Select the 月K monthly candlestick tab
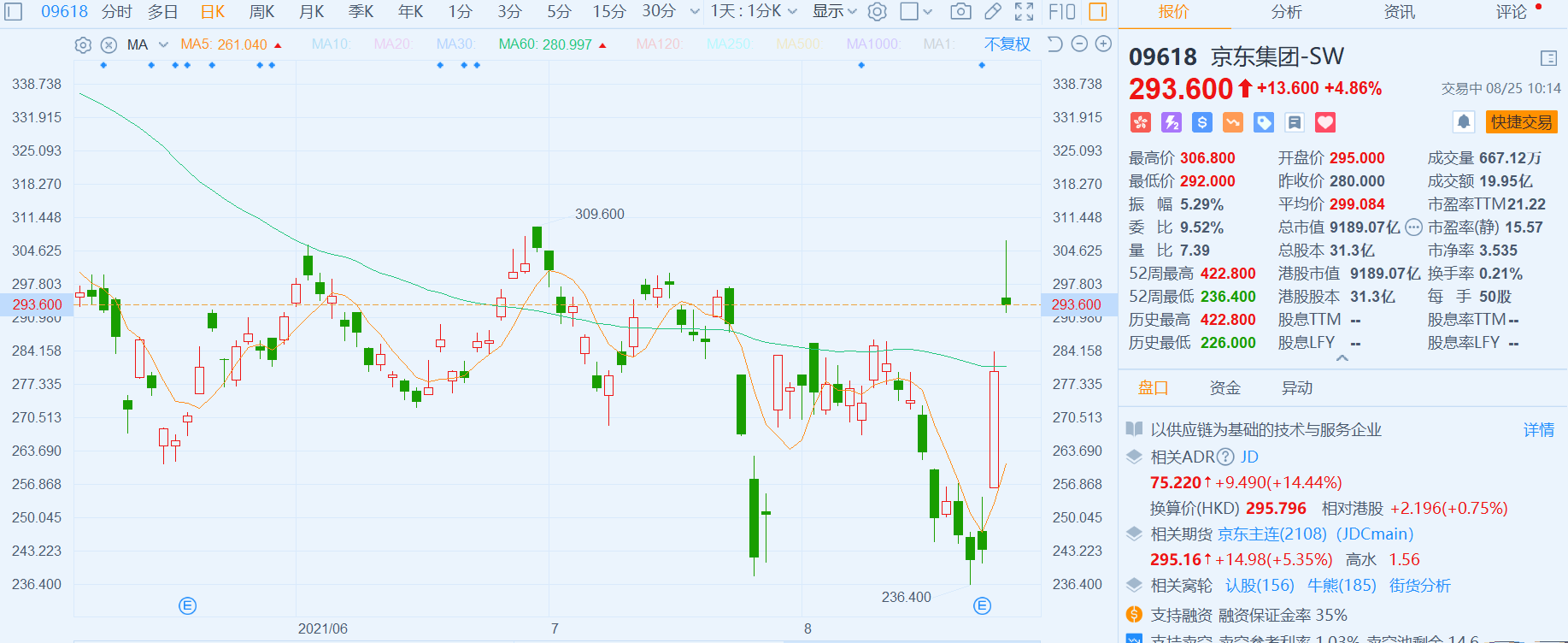The width and height of the screenshot is (1568, 643). pyautogui.click(x=312, y=12)
